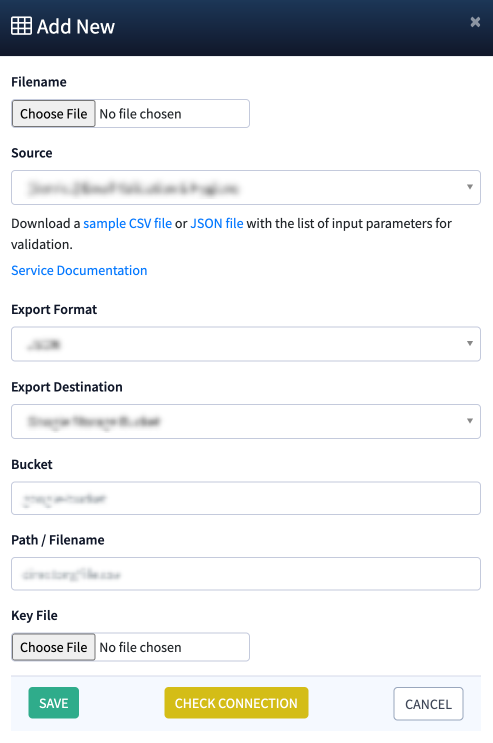Open the JSON file link

click(217, 223)
